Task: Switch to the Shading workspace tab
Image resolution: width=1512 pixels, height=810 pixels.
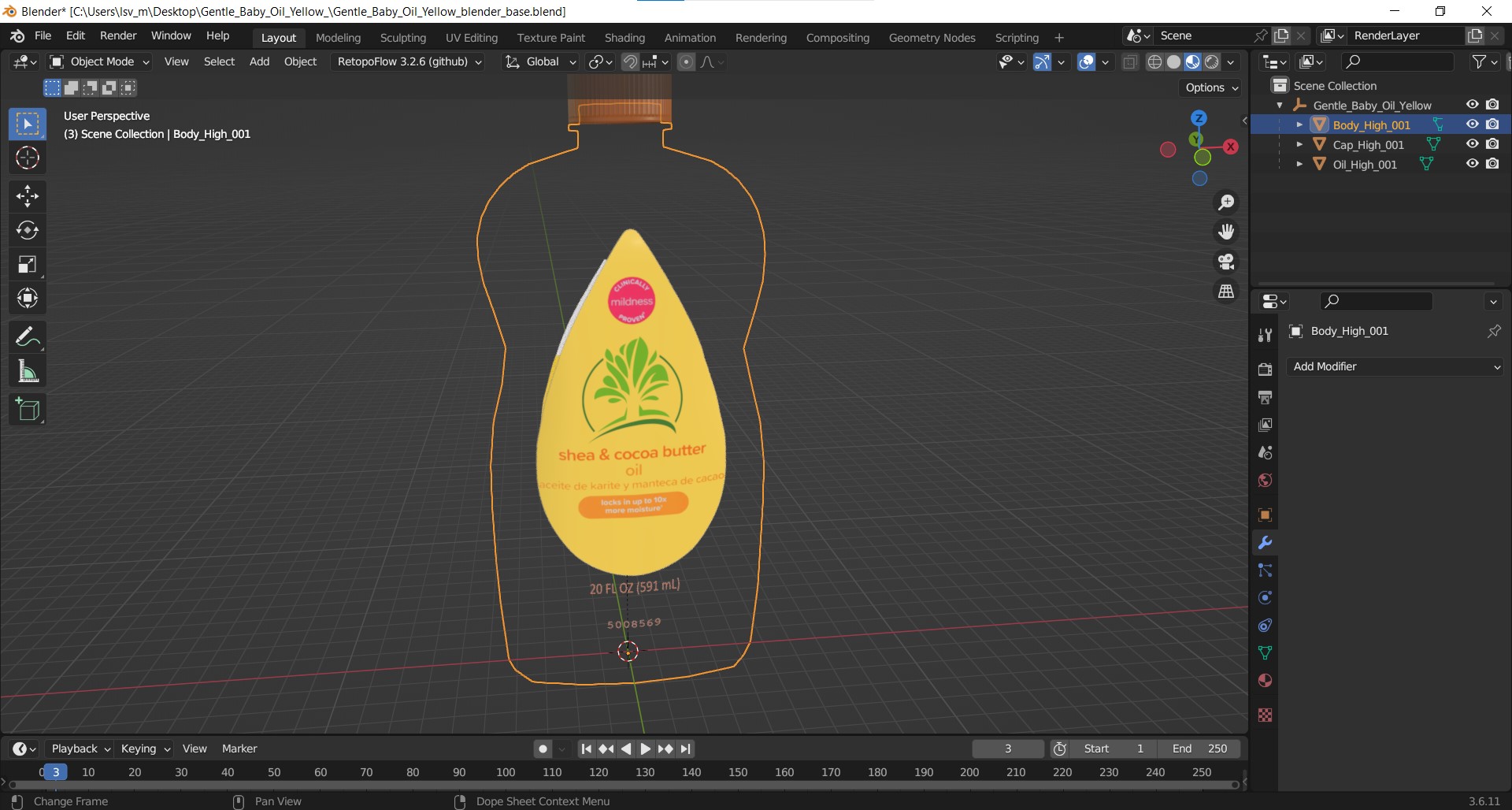Action: (624, 37)
